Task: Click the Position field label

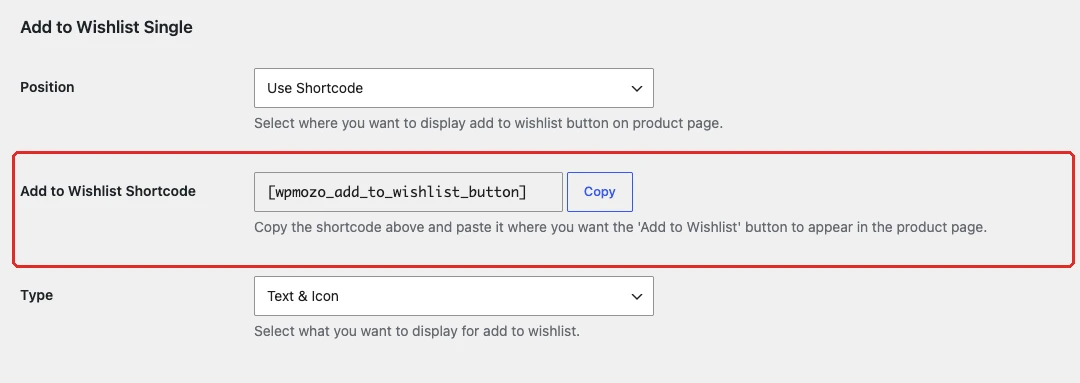Action: coord(48,87)
